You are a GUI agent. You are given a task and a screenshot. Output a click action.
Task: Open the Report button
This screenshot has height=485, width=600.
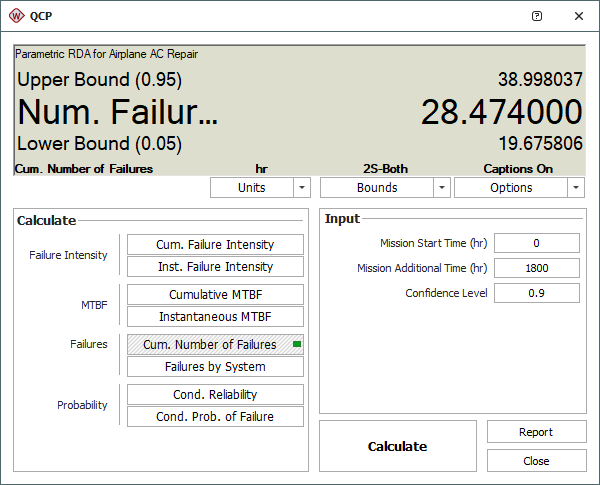(x=536, y=432)
